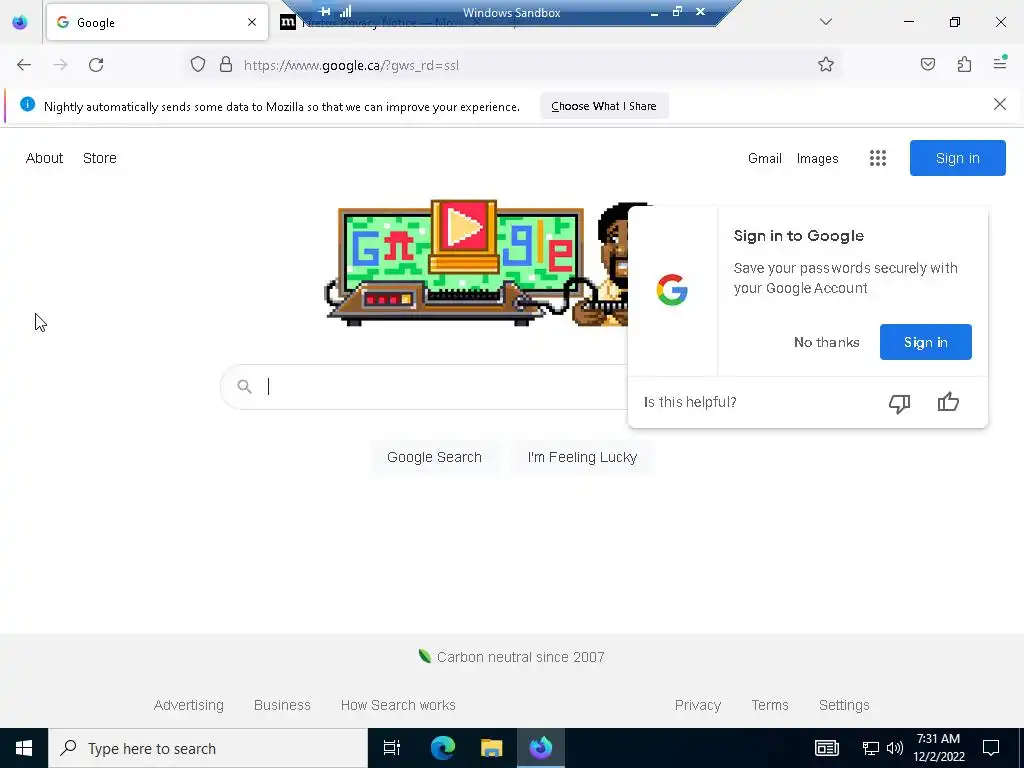Open the Store link
Screen dimensions: 1024x768
click(99, 158)
